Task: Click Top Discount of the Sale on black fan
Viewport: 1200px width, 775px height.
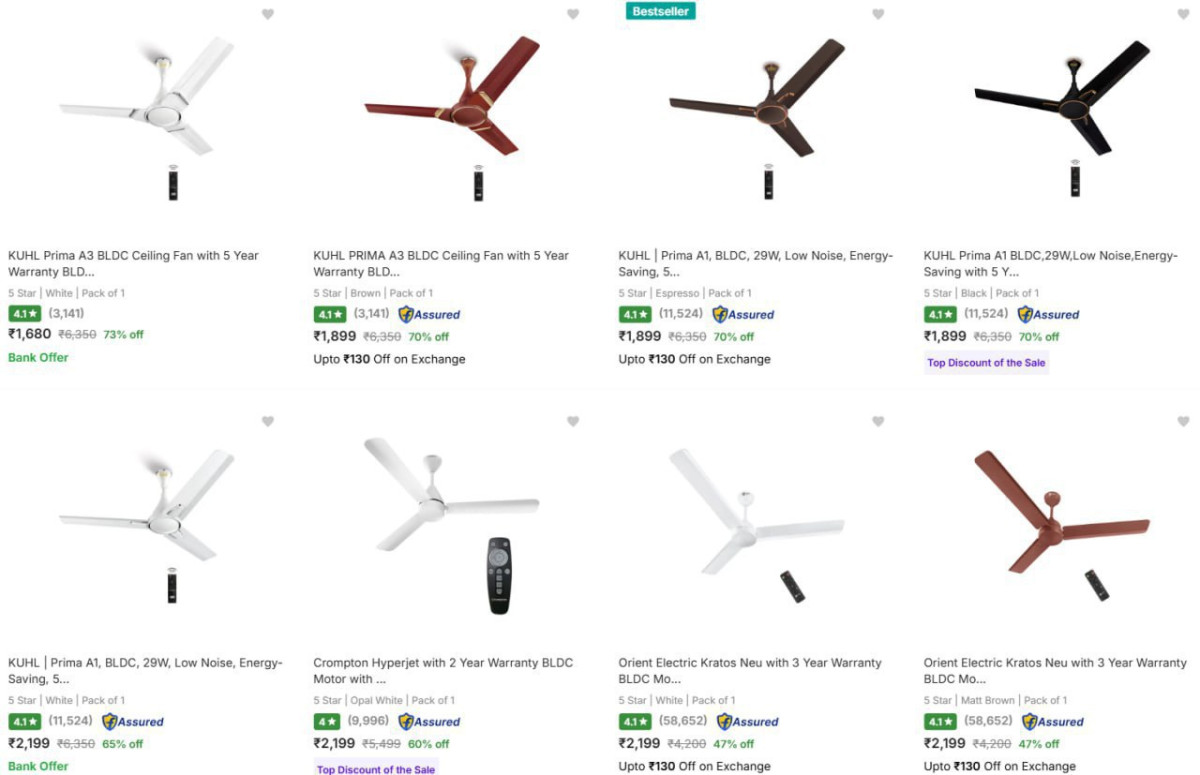Action: click(x=986, y=362)
